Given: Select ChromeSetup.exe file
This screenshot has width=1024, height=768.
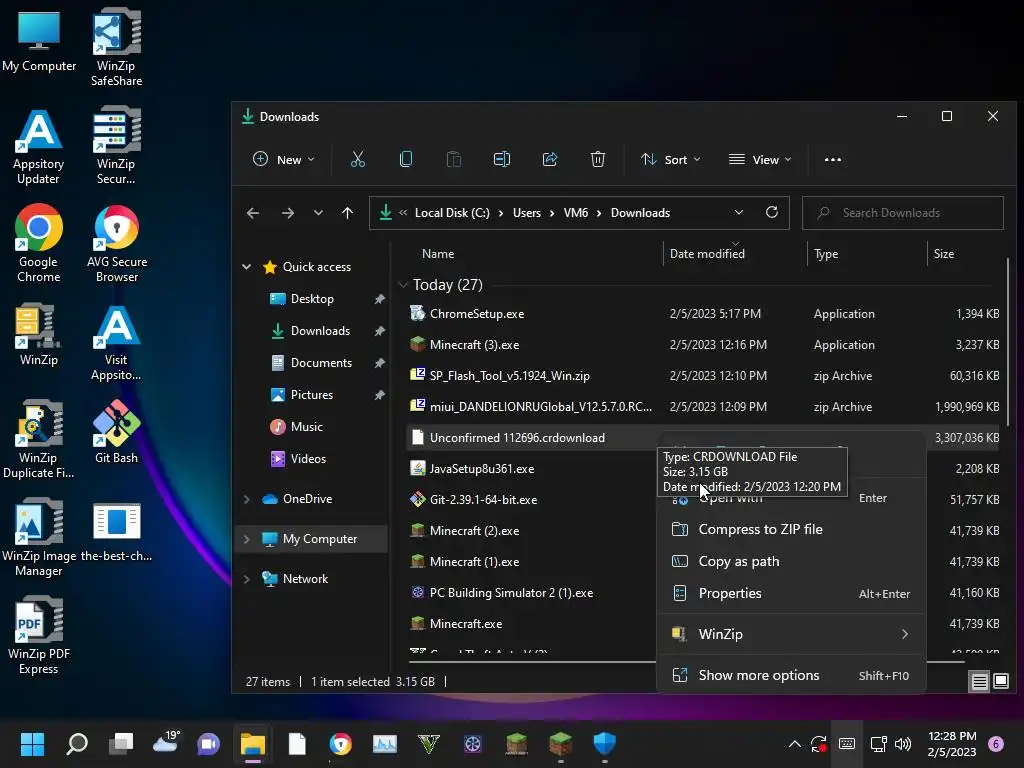Looking at the screenshot, I should pyautogui.click(x=477, y=313).
